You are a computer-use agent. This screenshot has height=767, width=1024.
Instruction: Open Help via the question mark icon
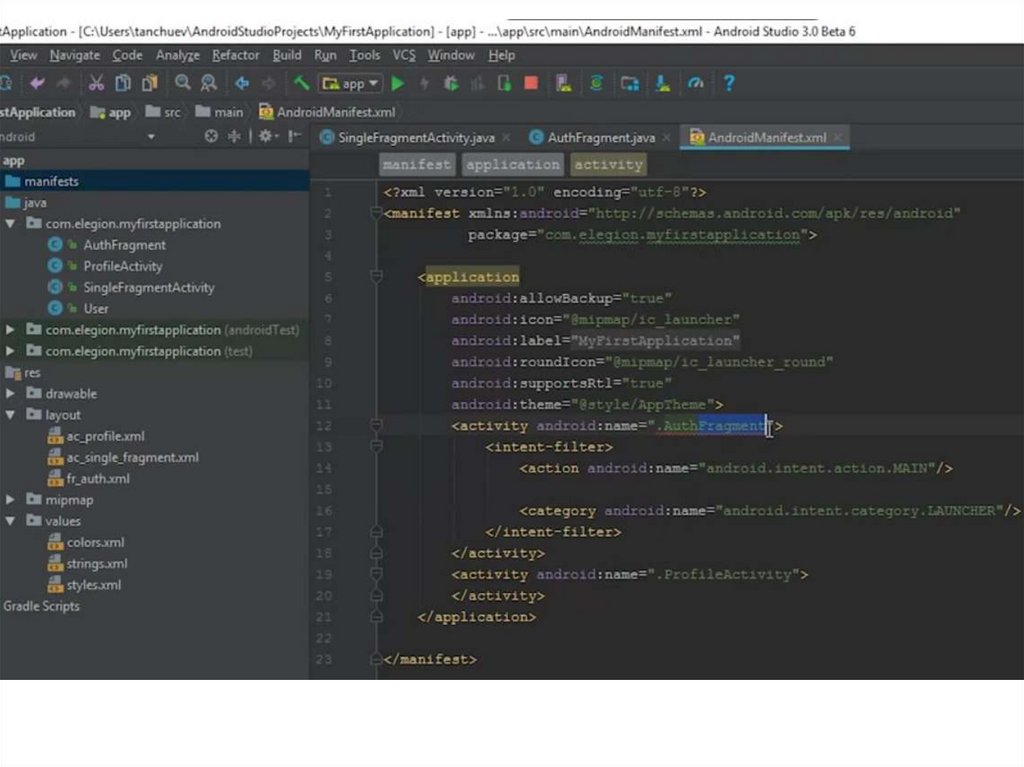[x=729, y=84]
